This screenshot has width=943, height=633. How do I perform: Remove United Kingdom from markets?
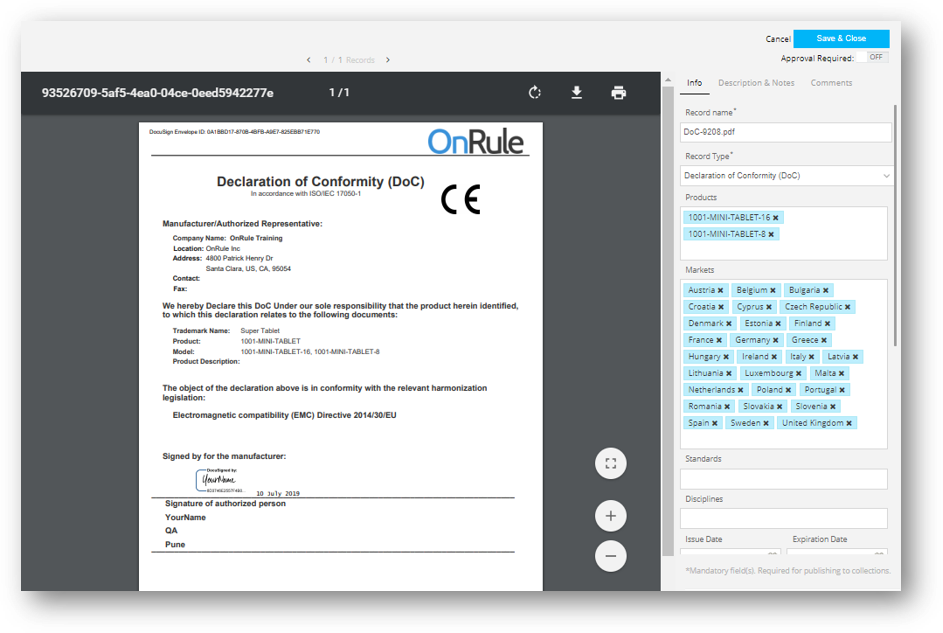849,423
